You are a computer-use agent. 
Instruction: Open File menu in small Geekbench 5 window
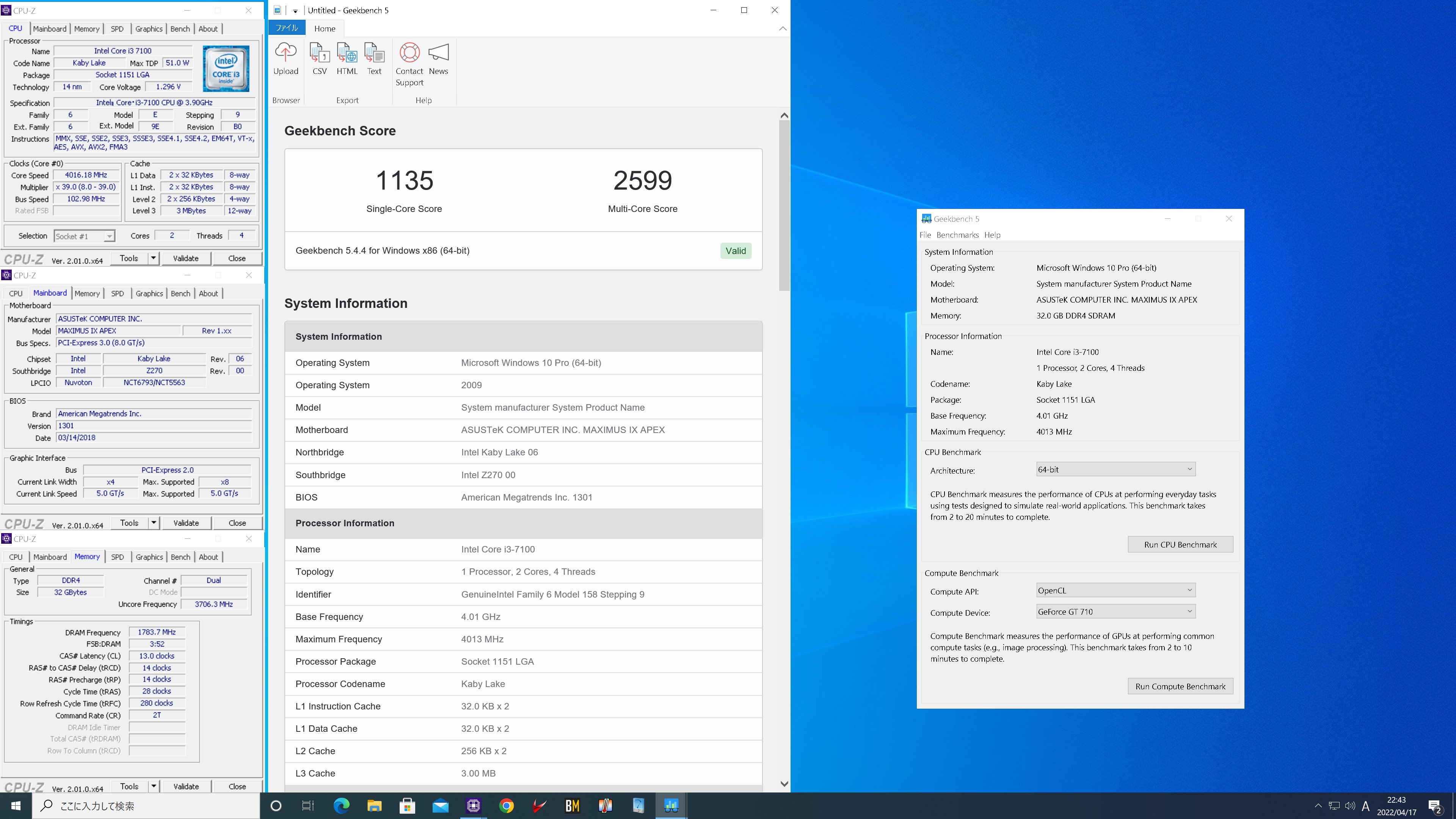pos(925,235)
